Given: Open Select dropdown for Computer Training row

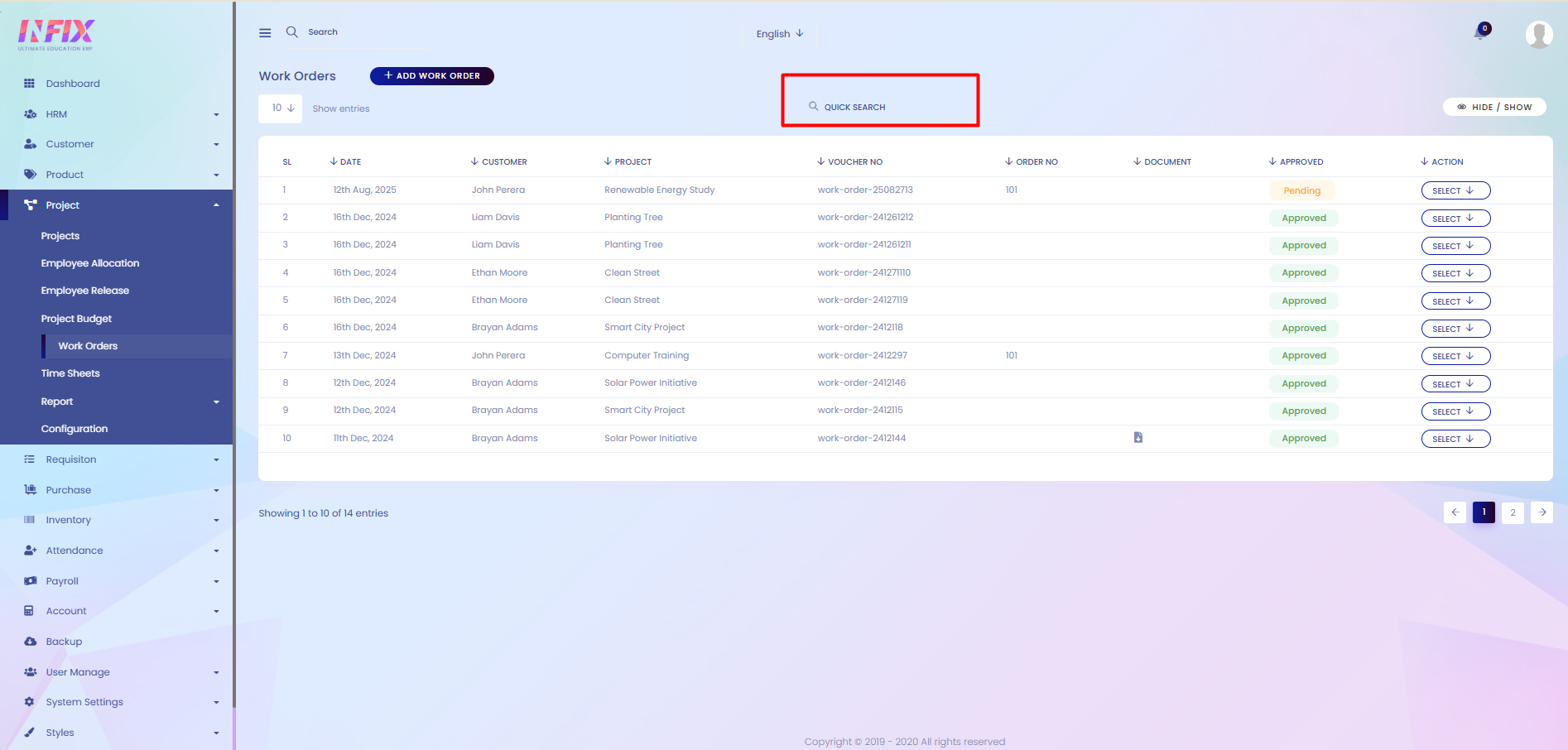Looking at the screenshot, I should [x=1455, y=356].
